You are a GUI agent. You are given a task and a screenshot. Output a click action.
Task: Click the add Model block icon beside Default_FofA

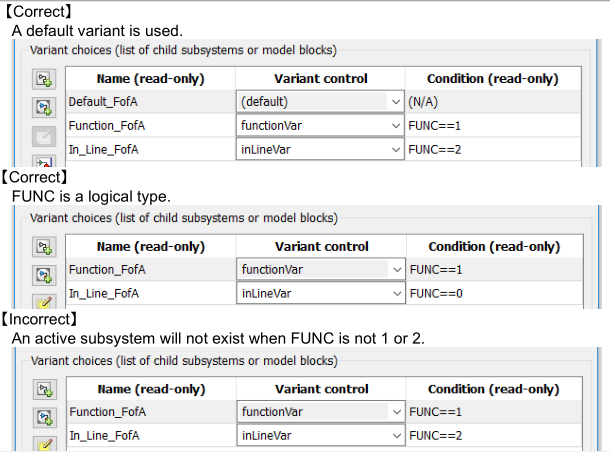[x=46, y=107]
